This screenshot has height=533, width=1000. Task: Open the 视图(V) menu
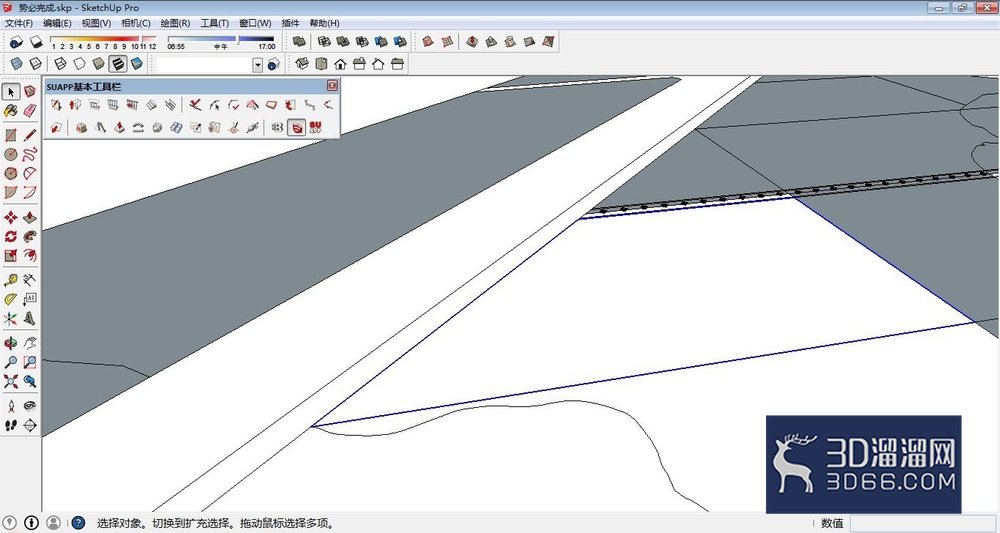coord(96,23)
